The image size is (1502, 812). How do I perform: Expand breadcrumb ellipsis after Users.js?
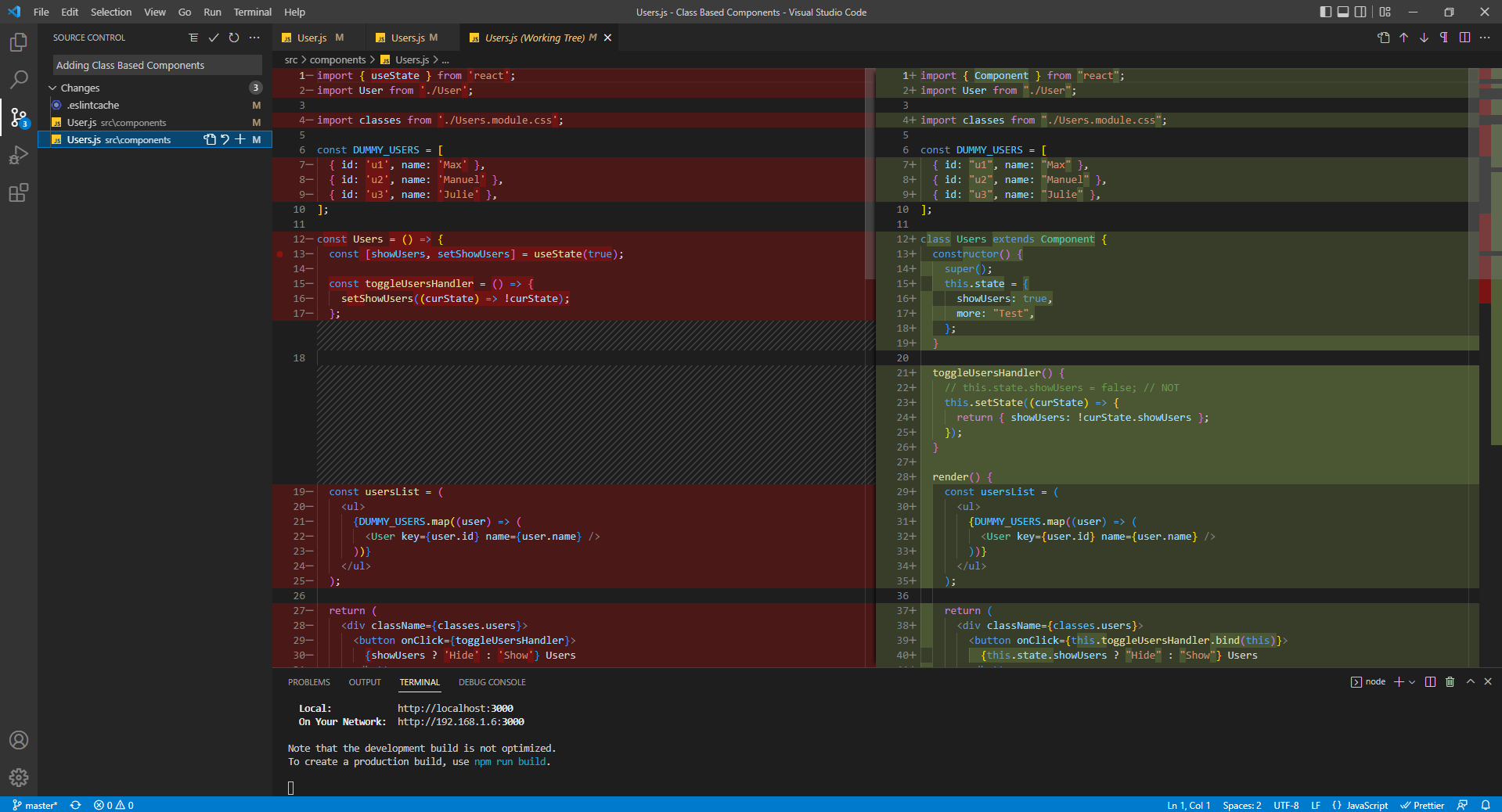point(445,60)
